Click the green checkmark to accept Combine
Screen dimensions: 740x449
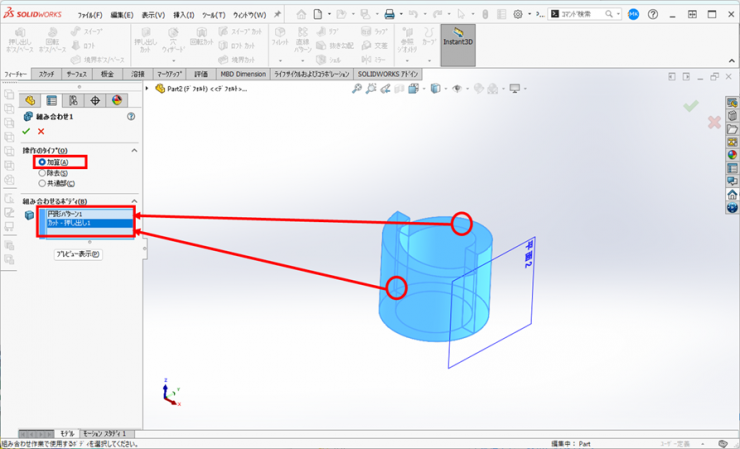tap(26, 131)
